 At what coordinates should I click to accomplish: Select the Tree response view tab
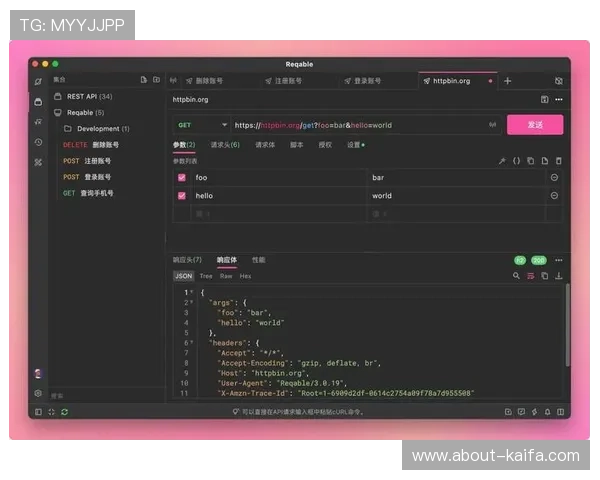pos(206,276)
